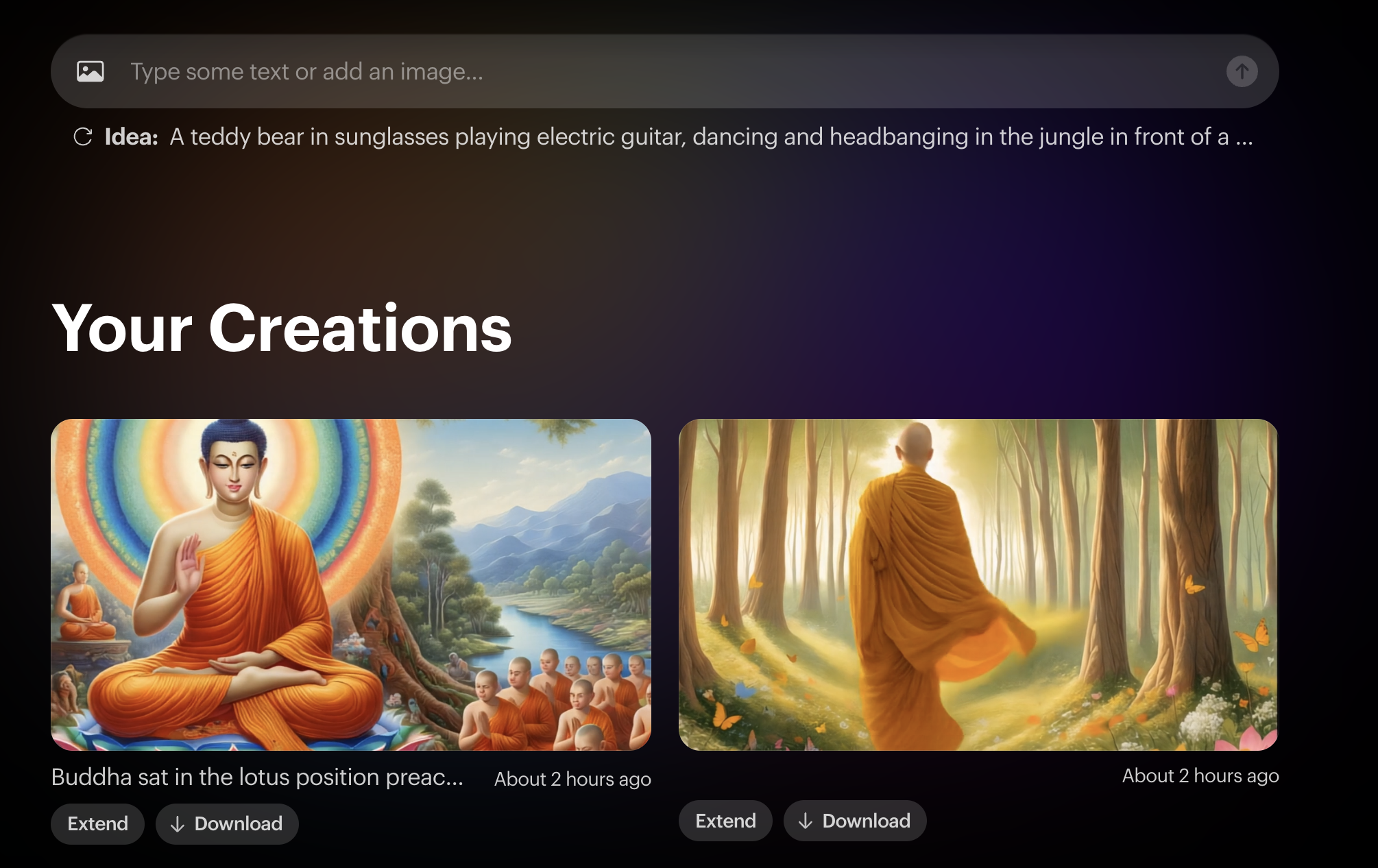Image resolution: width=1378 pixels, height=868 pixels.
Task: Open the walking monk forest thumbnail
Action: [978, 585]
